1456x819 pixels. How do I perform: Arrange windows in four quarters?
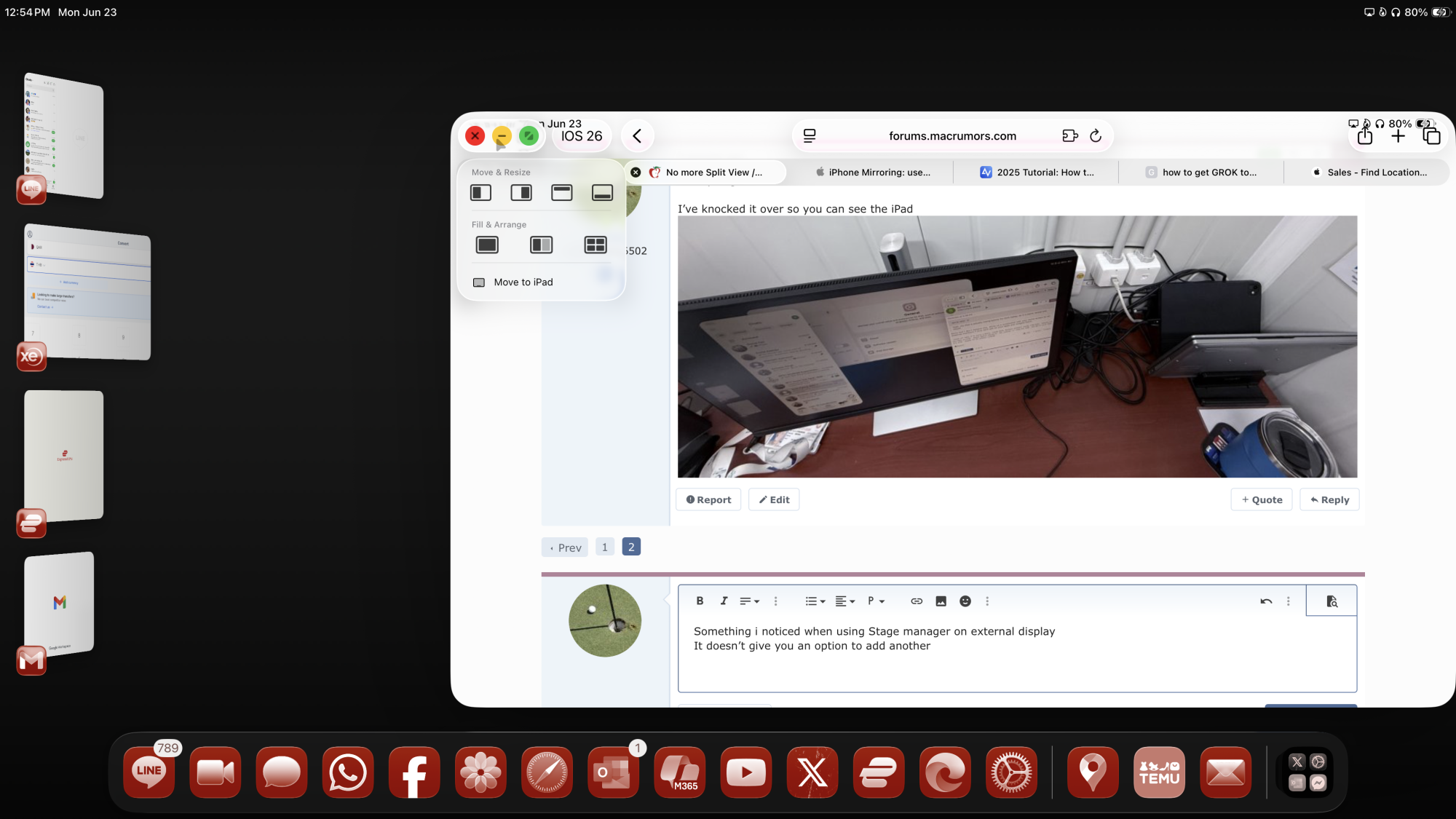click(x=596, y=245)
